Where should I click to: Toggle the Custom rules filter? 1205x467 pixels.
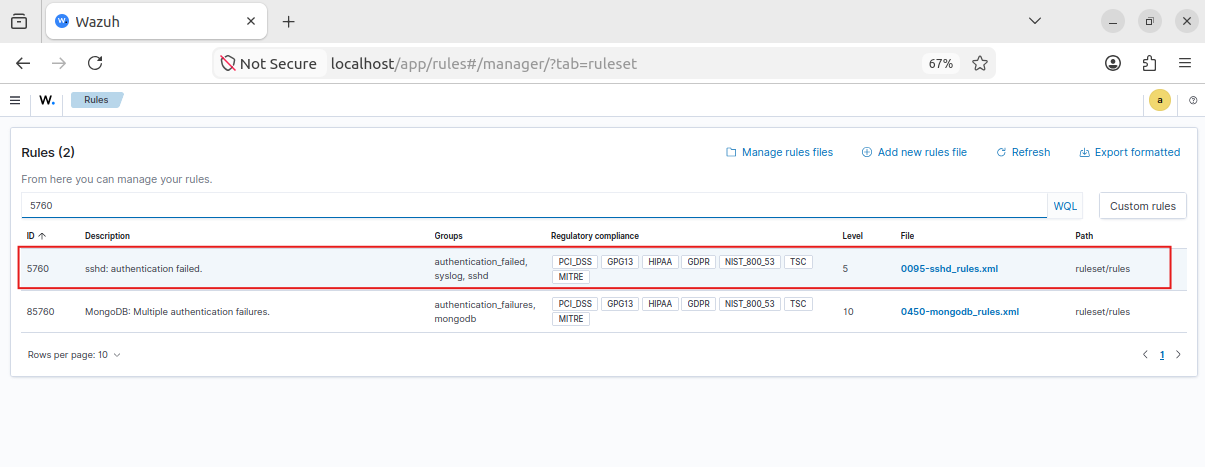(x=1143, y=206)
